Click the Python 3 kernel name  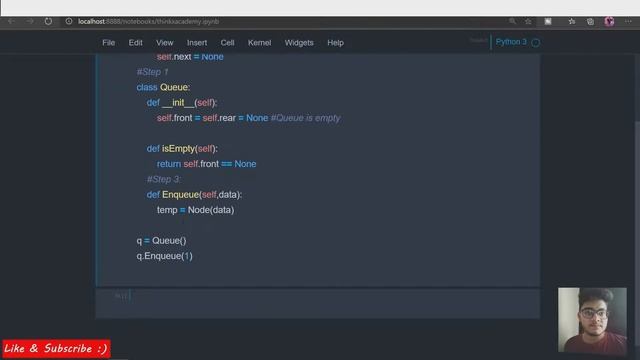[x=511, y=42]
